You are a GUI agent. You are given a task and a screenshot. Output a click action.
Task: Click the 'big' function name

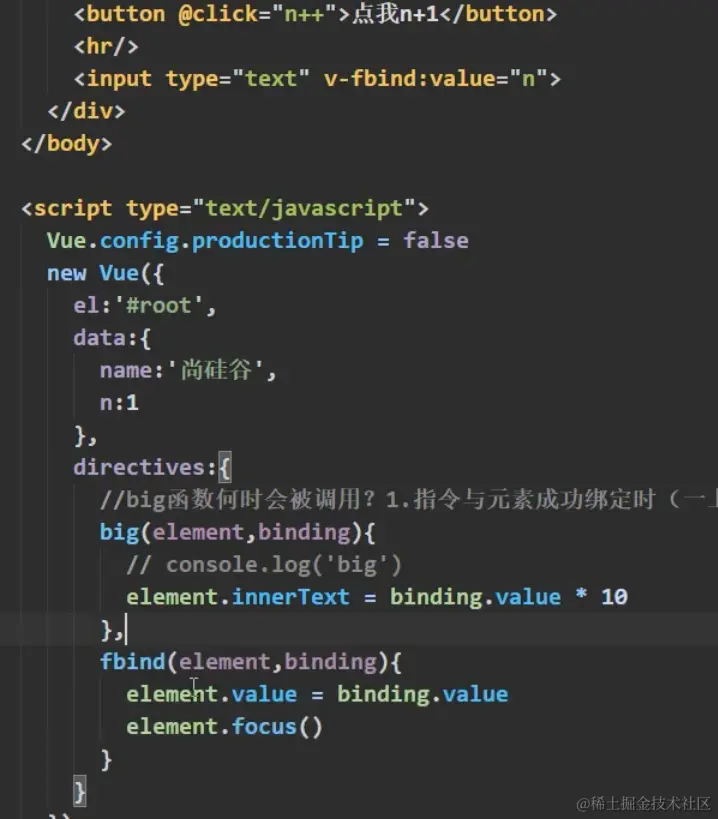click(119, 533)
